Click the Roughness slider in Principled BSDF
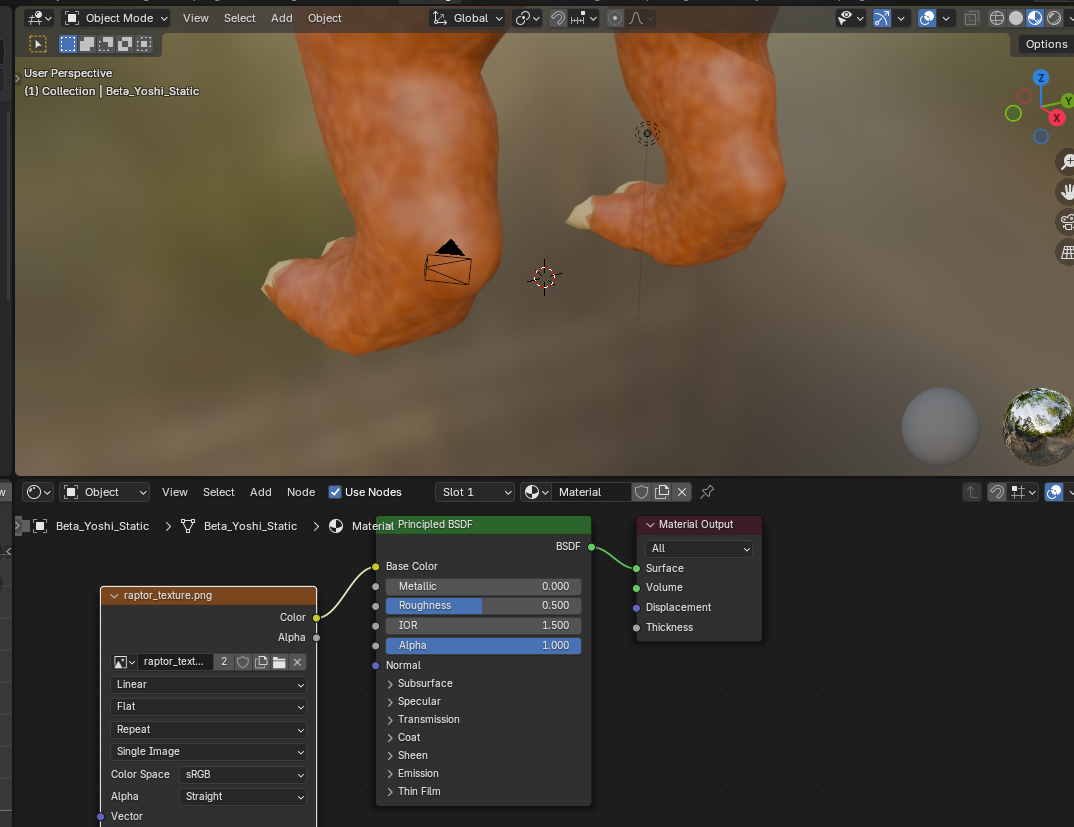 coord(484,606)
